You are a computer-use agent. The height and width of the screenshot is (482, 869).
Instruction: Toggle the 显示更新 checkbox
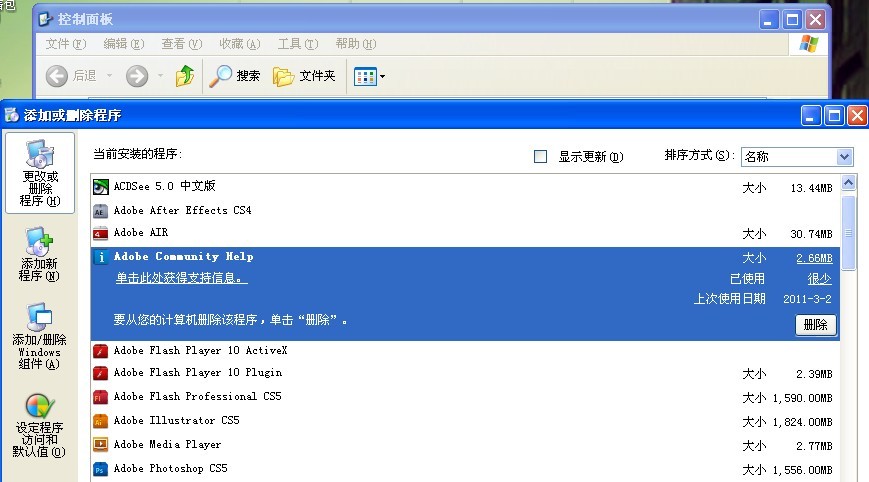point(540,156)
